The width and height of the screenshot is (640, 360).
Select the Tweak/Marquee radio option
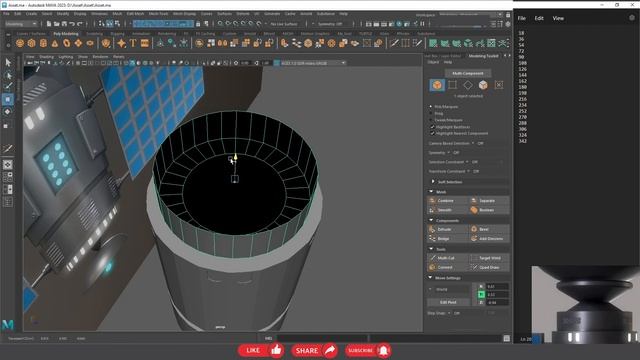point(431,120)
